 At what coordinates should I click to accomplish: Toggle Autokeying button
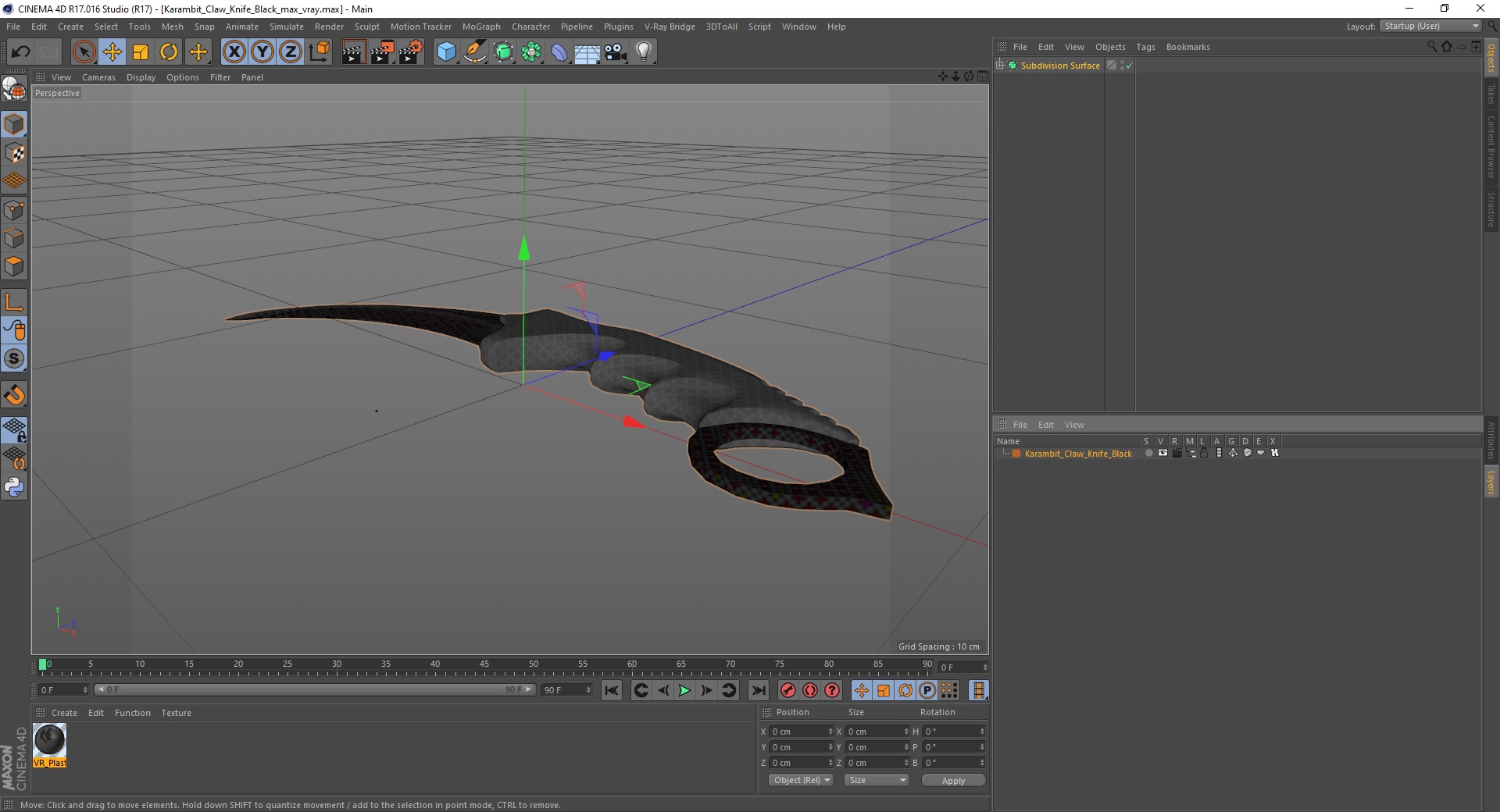[x=810, y=690]
